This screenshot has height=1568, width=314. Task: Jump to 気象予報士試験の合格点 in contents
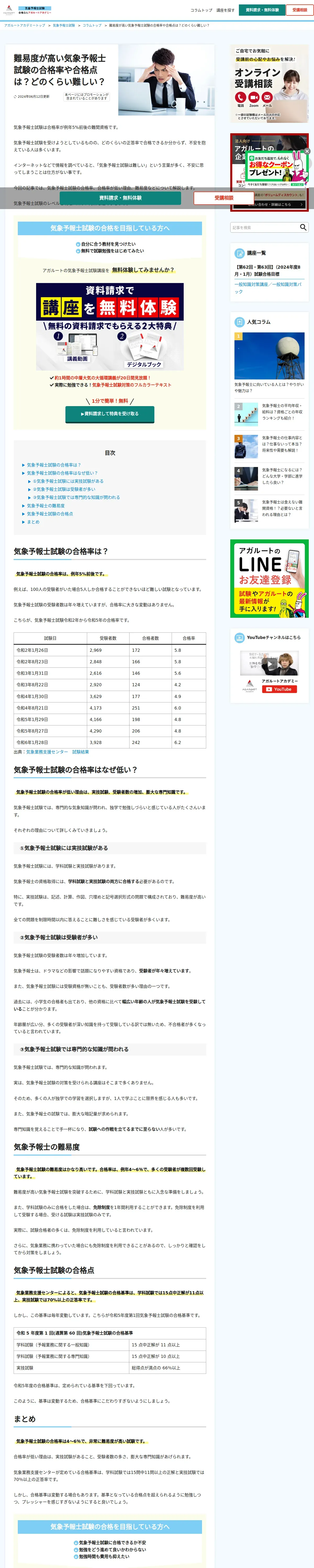point(50,514)
